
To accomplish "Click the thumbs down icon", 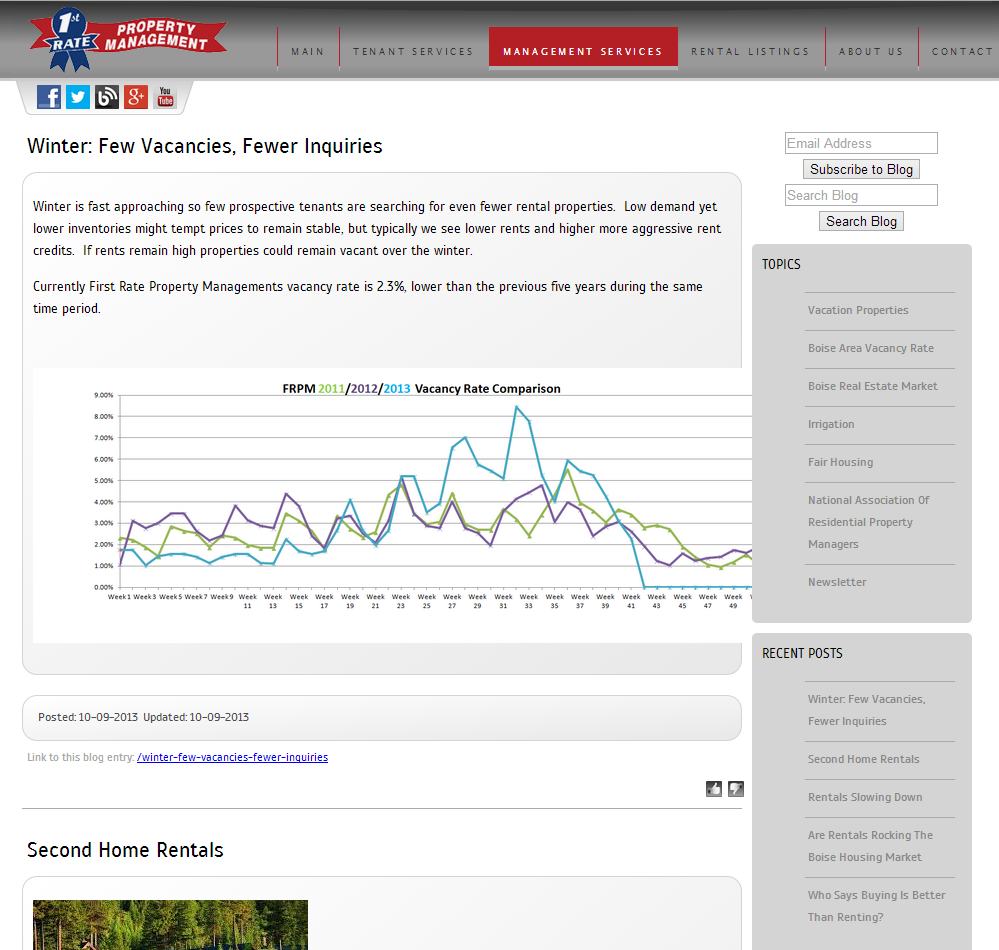I will [736, 789].
